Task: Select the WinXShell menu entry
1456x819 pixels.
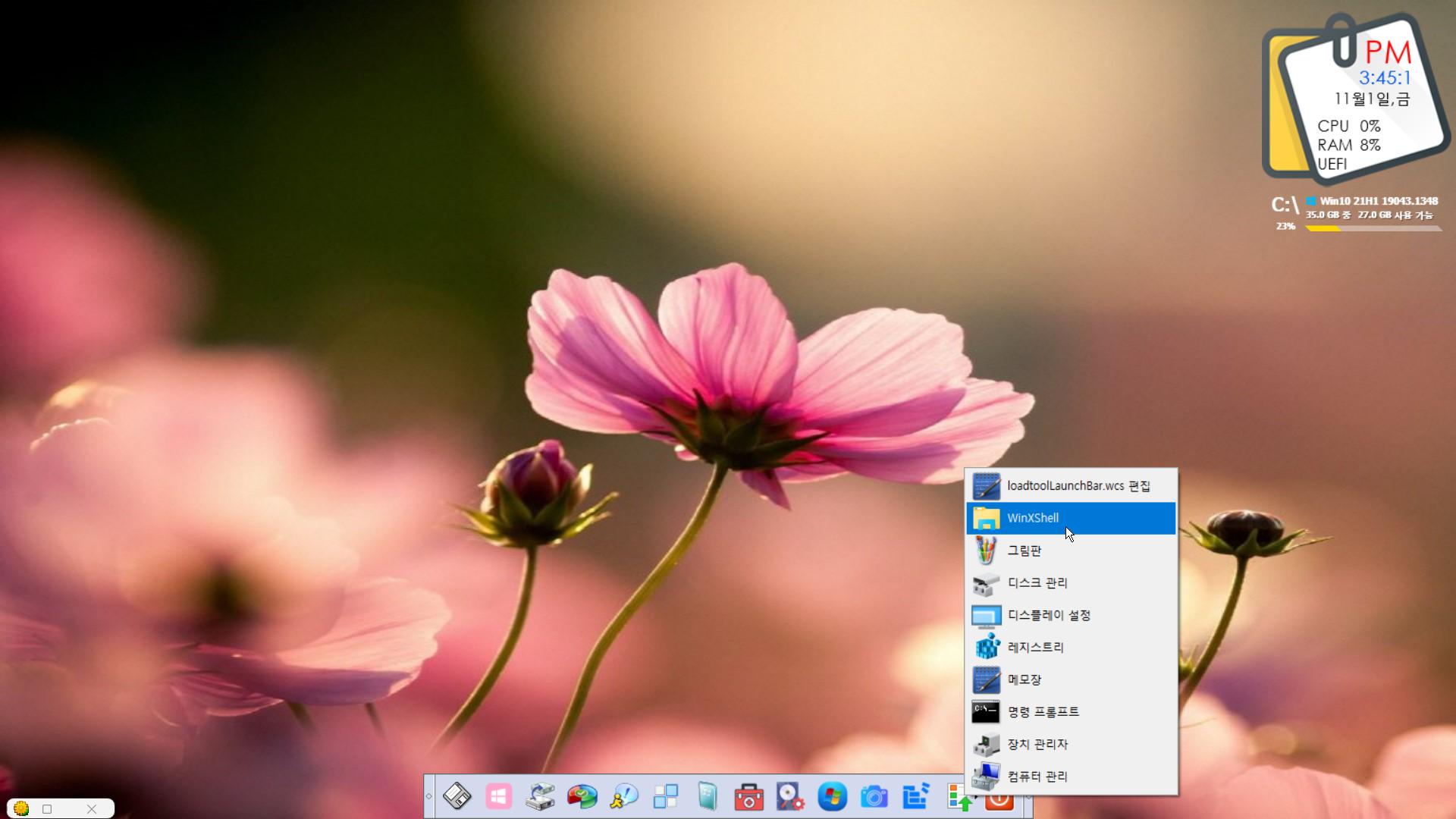Action: coord(1071,518)
